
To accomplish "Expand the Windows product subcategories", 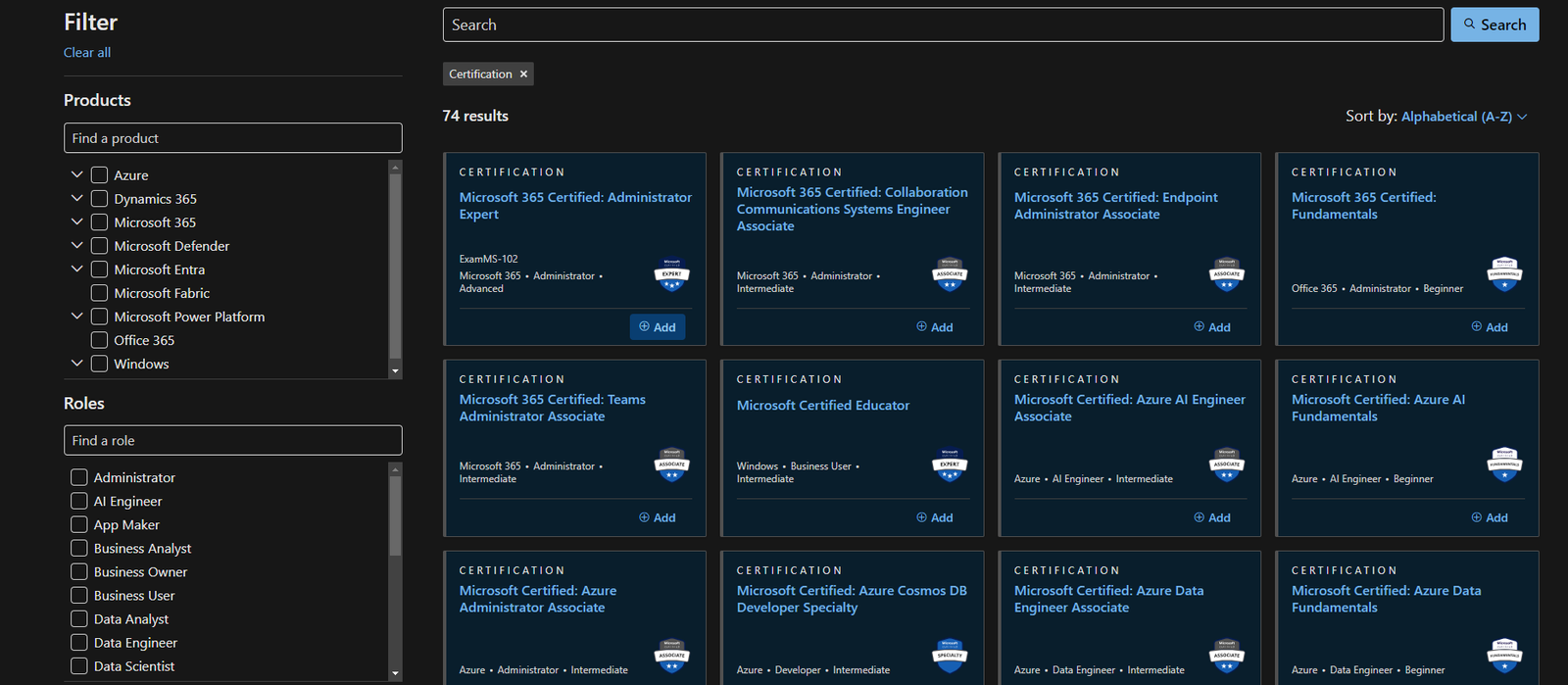I will (x=76, y=363).
